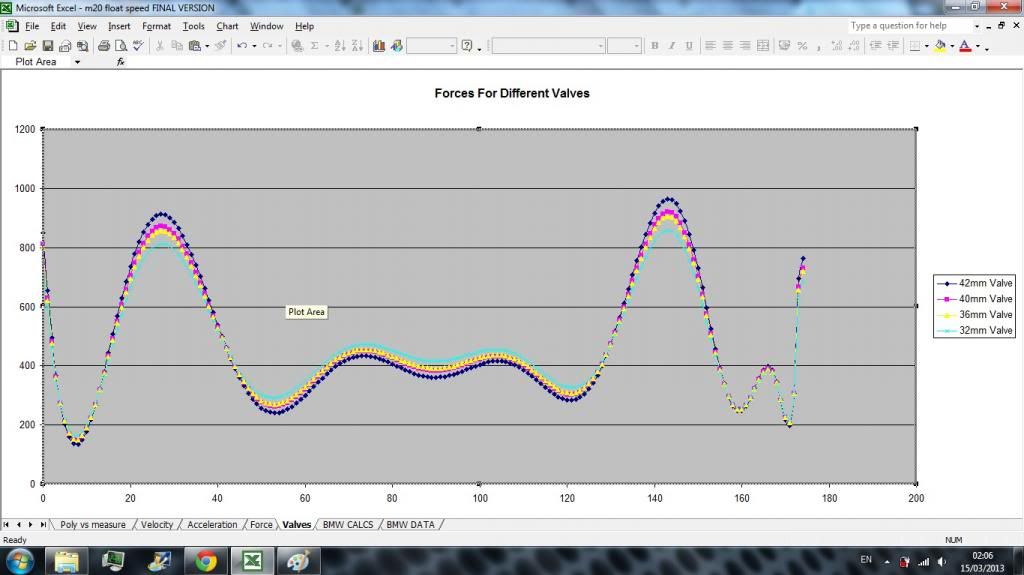Switch to the Velocity sheet tab
The height and width of the screenshot is (575, 1024).
click(x=156, y=524)
